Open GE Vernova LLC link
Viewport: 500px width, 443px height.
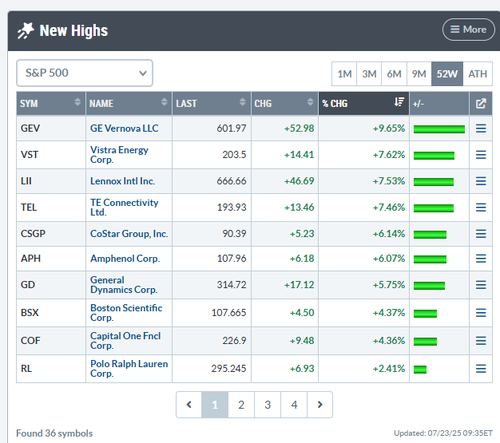coord(124,128)
